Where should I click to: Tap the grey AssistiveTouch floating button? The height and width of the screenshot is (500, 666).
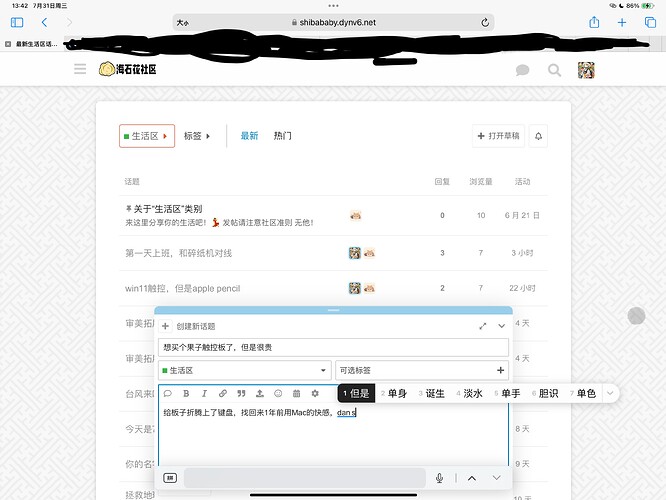pos(636,316)
